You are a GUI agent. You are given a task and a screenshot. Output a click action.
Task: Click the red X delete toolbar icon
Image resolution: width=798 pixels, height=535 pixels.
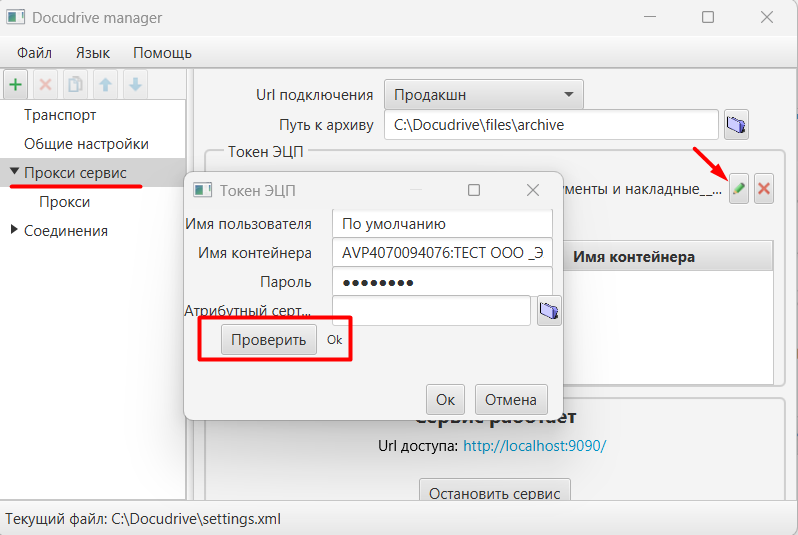point(45,85)
